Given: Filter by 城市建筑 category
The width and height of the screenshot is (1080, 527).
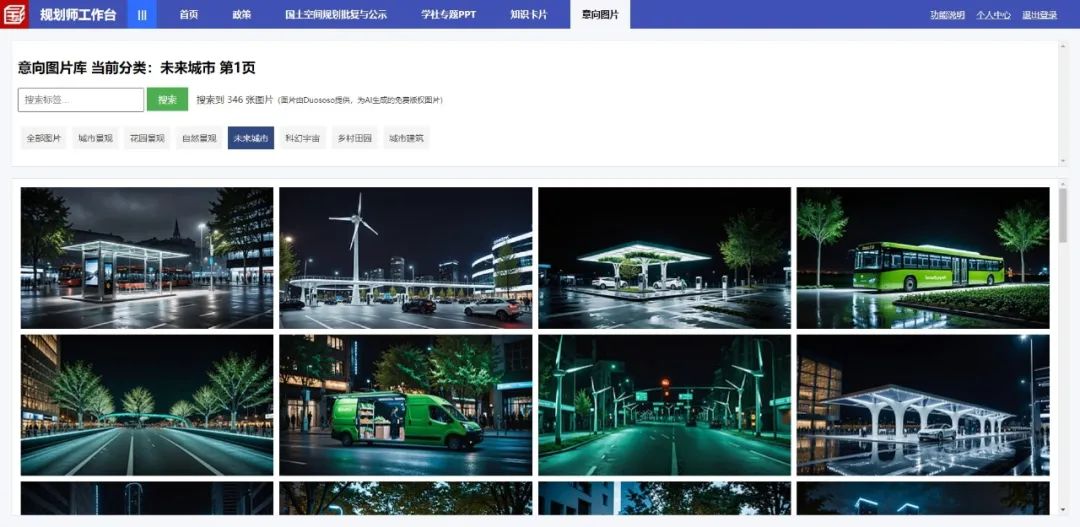Looking at the screenshot, I should [x=406, y=138].
